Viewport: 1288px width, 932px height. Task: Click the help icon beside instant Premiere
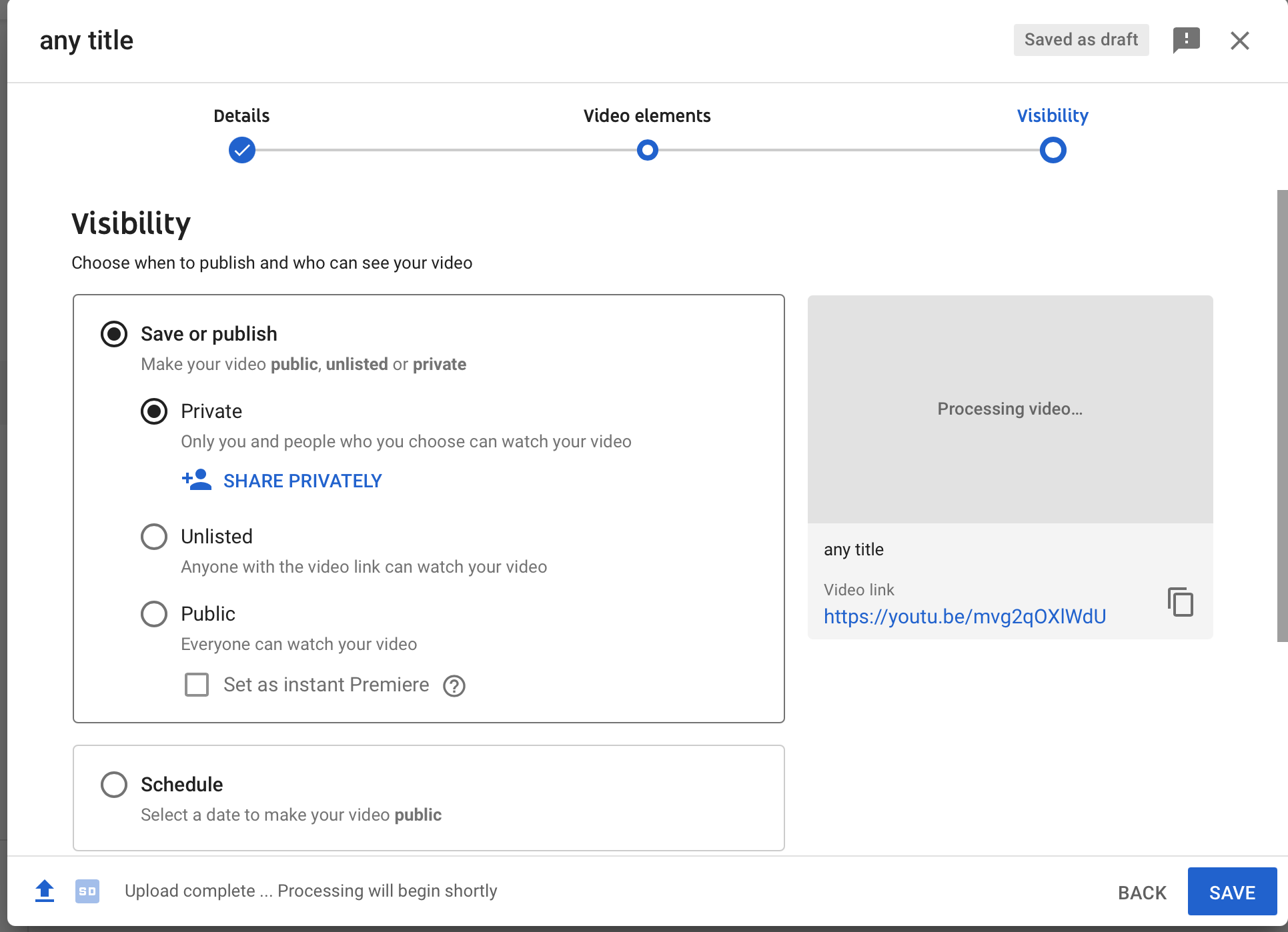[x=454, y=685]
